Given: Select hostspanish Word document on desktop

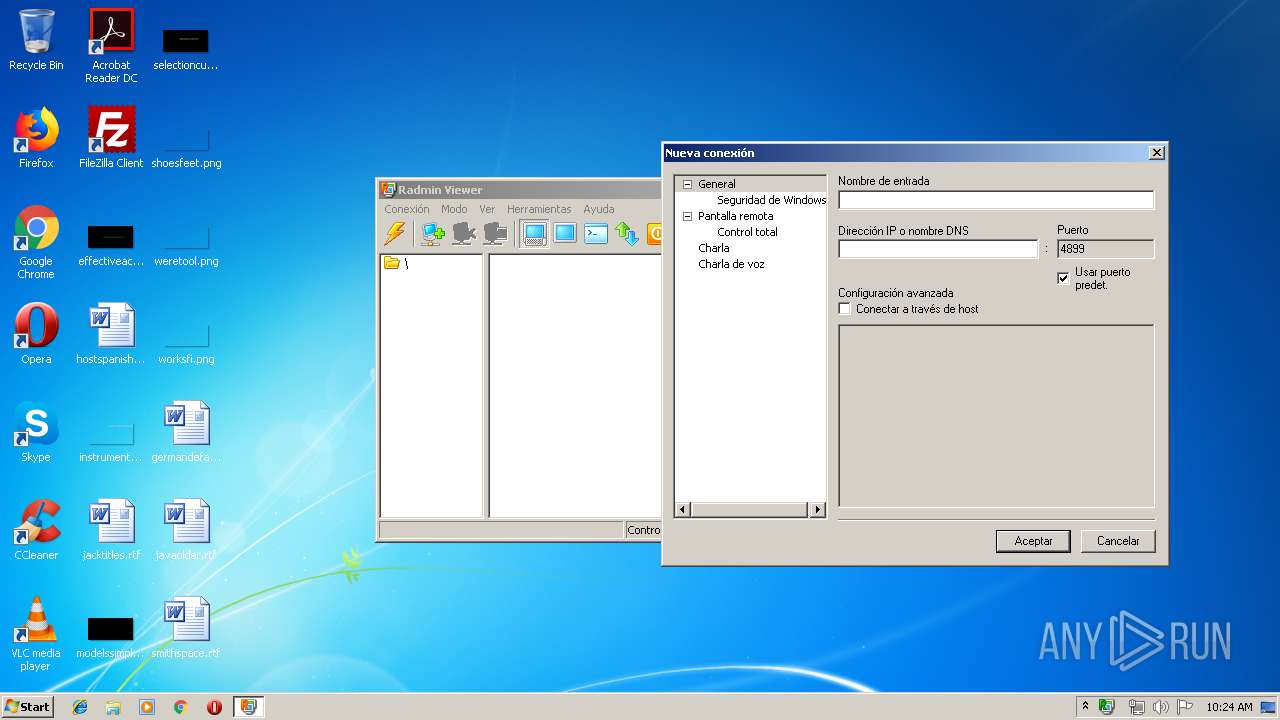Looking at the screenshot, I should [111, 334].
